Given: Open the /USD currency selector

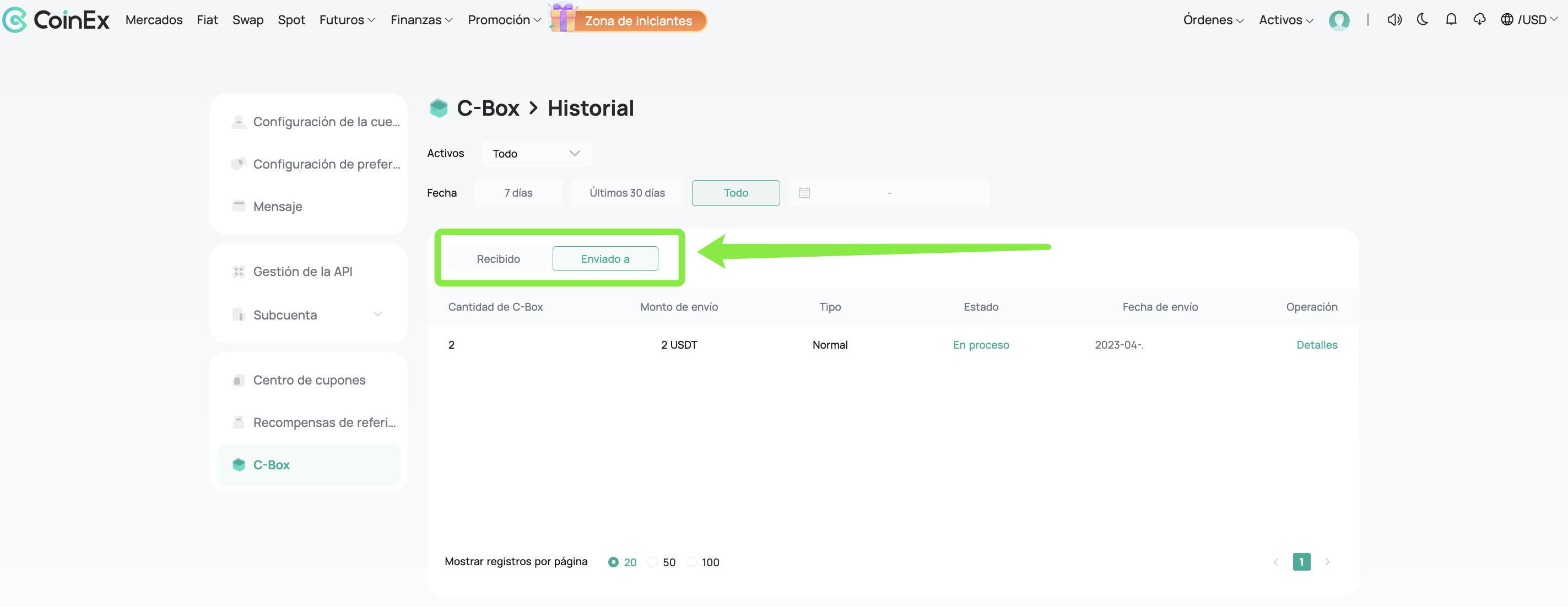Looking at the screenshot, I should 1538,20.
